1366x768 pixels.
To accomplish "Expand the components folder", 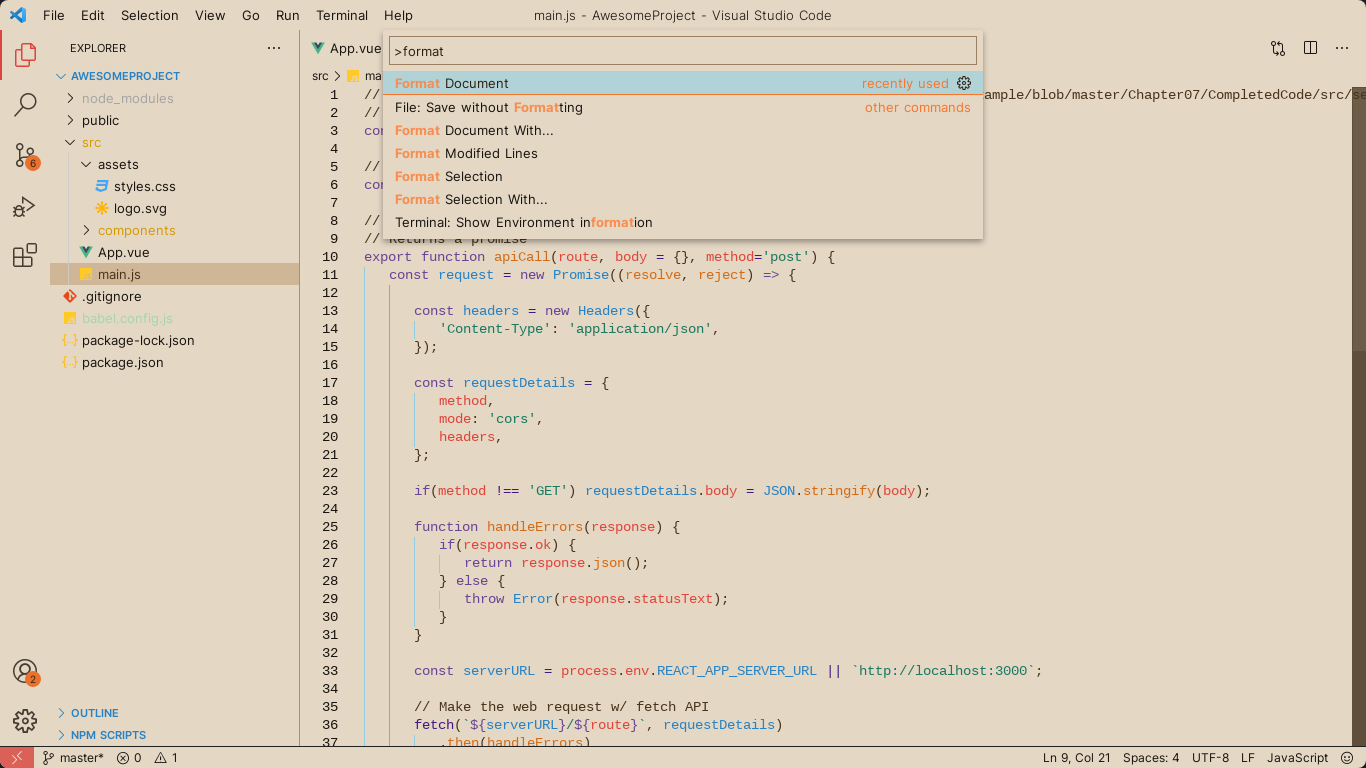I will click(136, 230).
